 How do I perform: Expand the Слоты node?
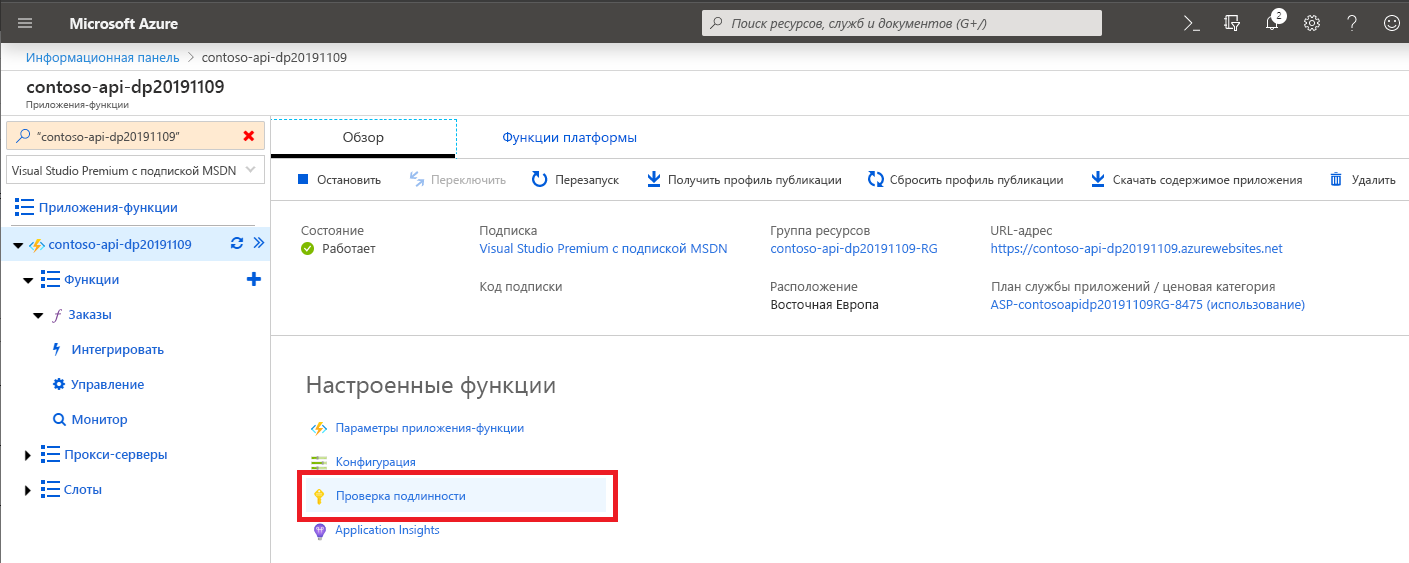pyautogui.click(x=28, y=490)
